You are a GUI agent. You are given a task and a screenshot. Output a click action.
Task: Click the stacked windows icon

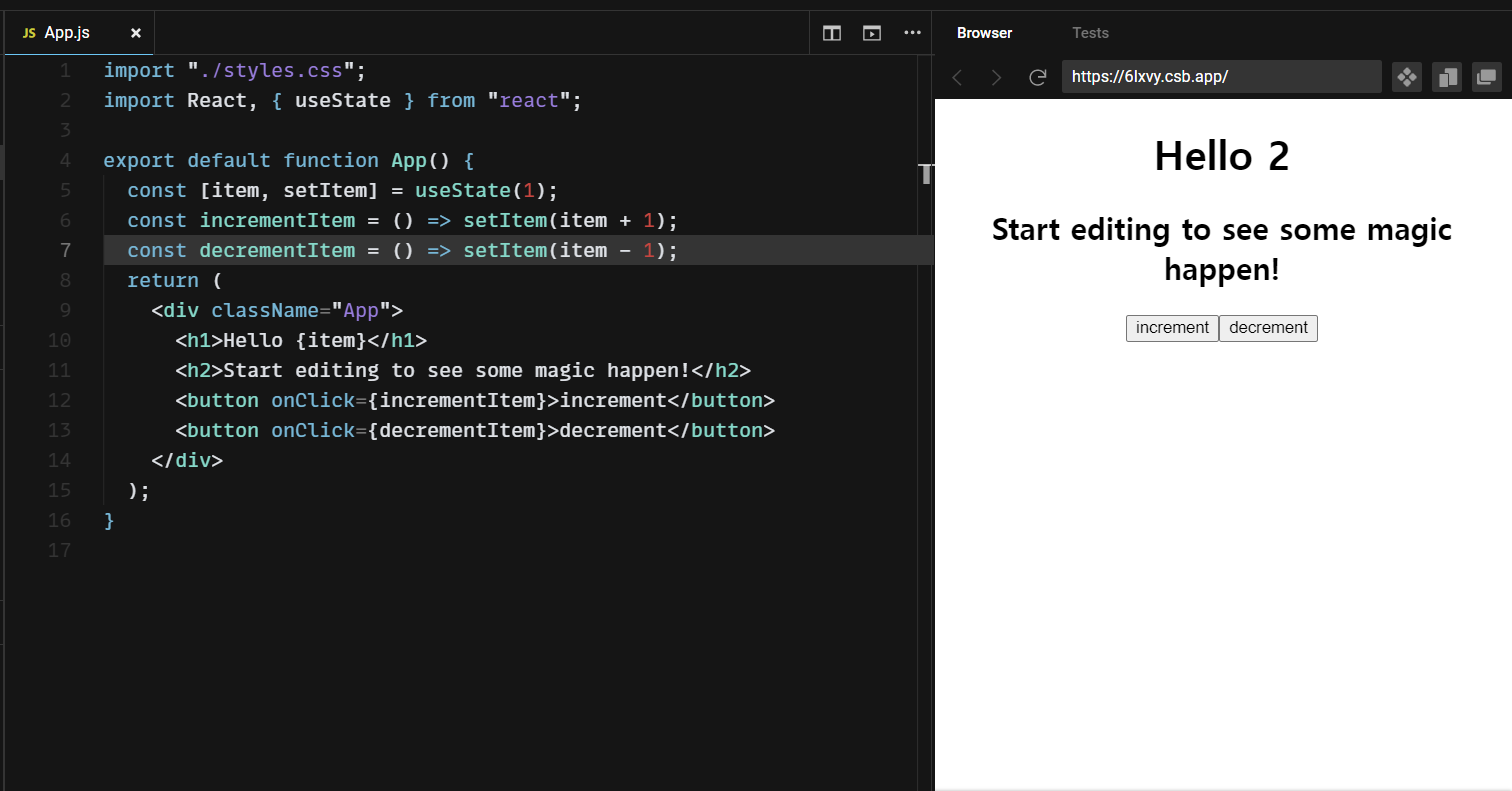[1487, 77]
